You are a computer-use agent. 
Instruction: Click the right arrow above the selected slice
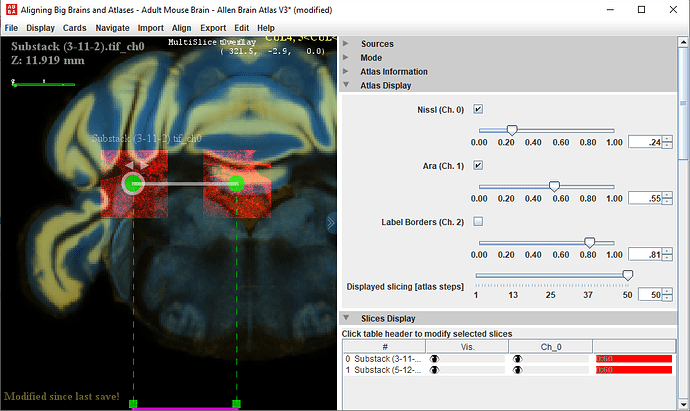[144, 165]
